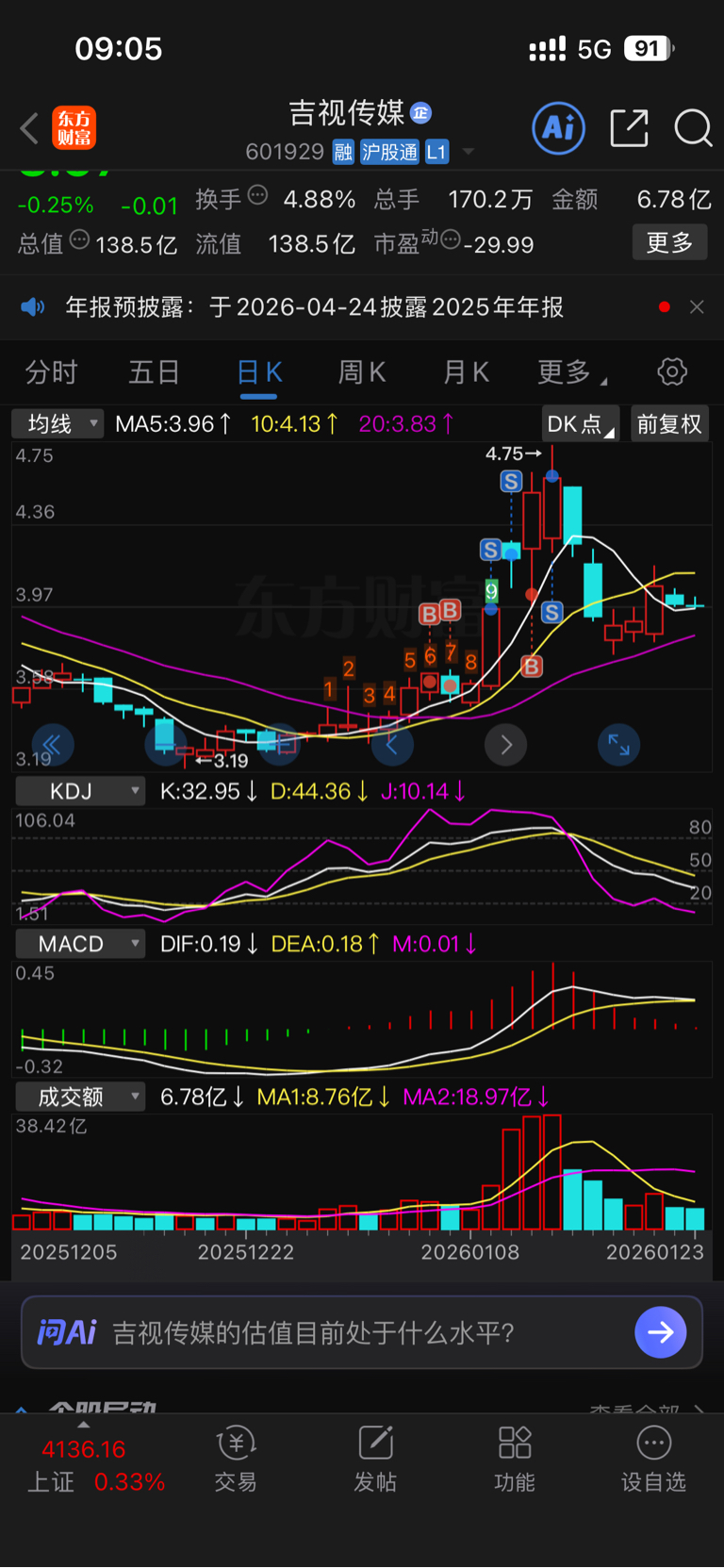This screenshot has width=724, height=1568.
Task: Open the 成交额 indicator dropdown
Action: pyautogui.click(x=80, y=1097)
